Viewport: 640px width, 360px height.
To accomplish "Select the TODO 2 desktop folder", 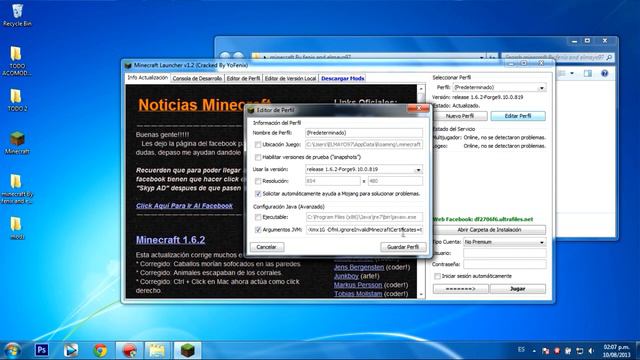I will point(17,100).
